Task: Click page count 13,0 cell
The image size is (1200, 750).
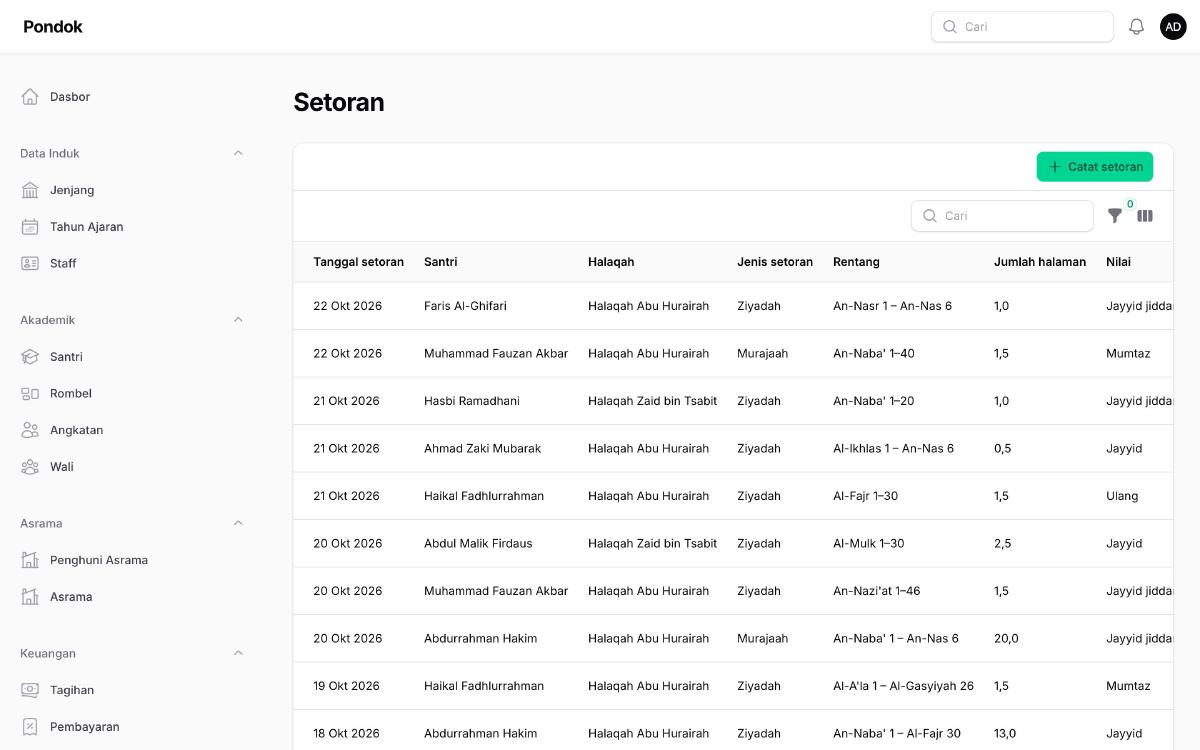Action: [x=1005, y=734]
